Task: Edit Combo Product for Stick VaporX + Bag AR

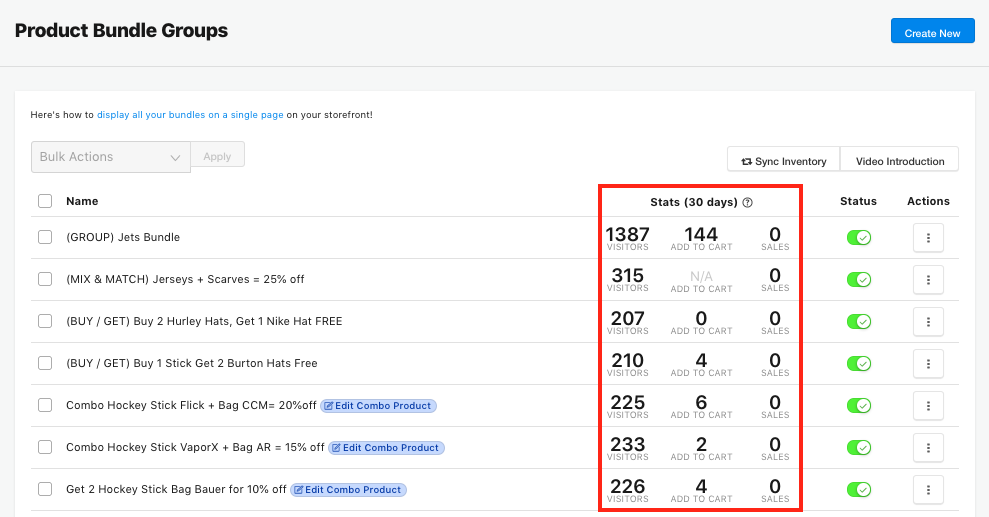Action: click(386, 448)
